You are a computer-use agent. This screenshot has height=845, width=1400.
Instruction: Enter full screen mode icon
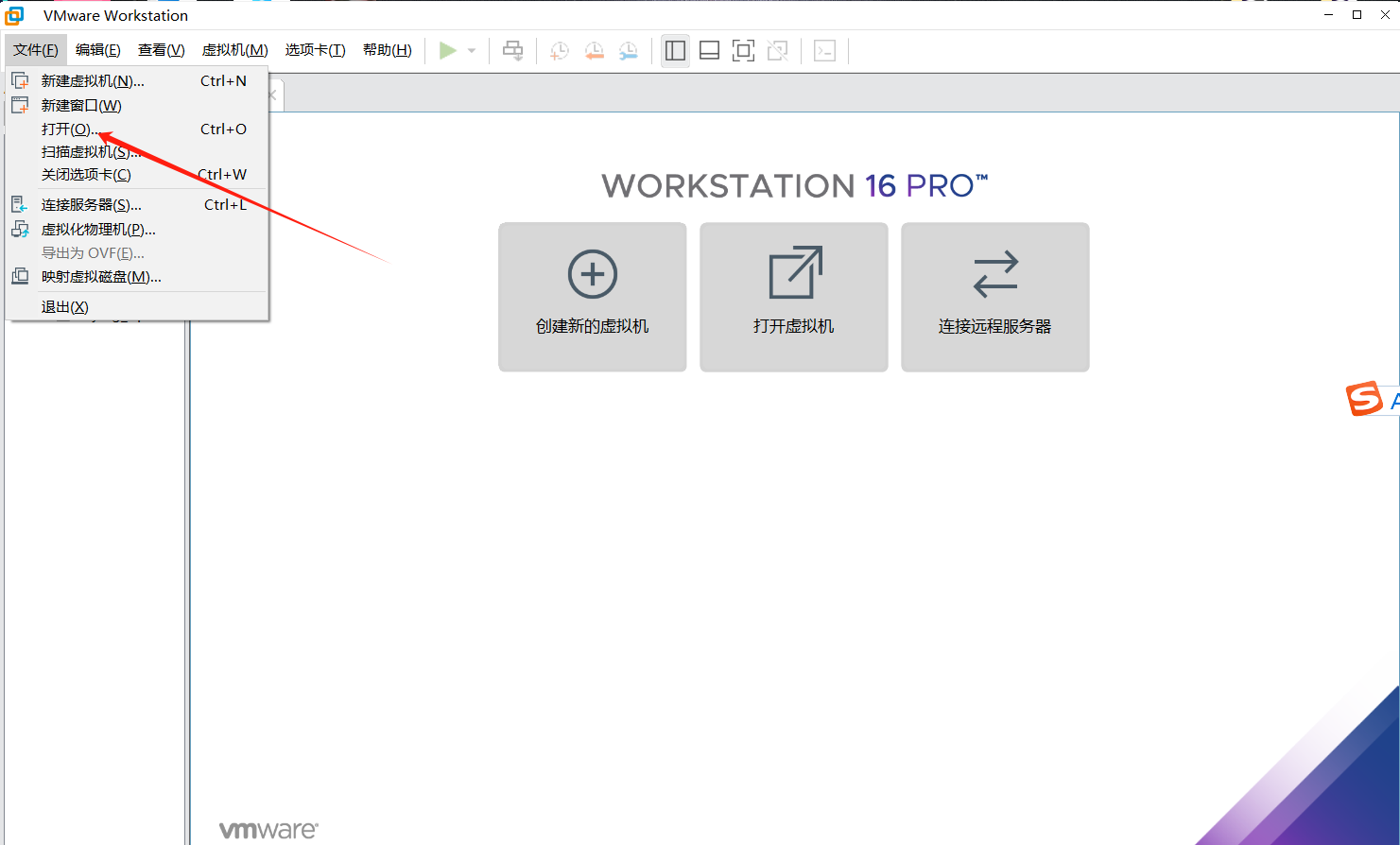(744, 51)
